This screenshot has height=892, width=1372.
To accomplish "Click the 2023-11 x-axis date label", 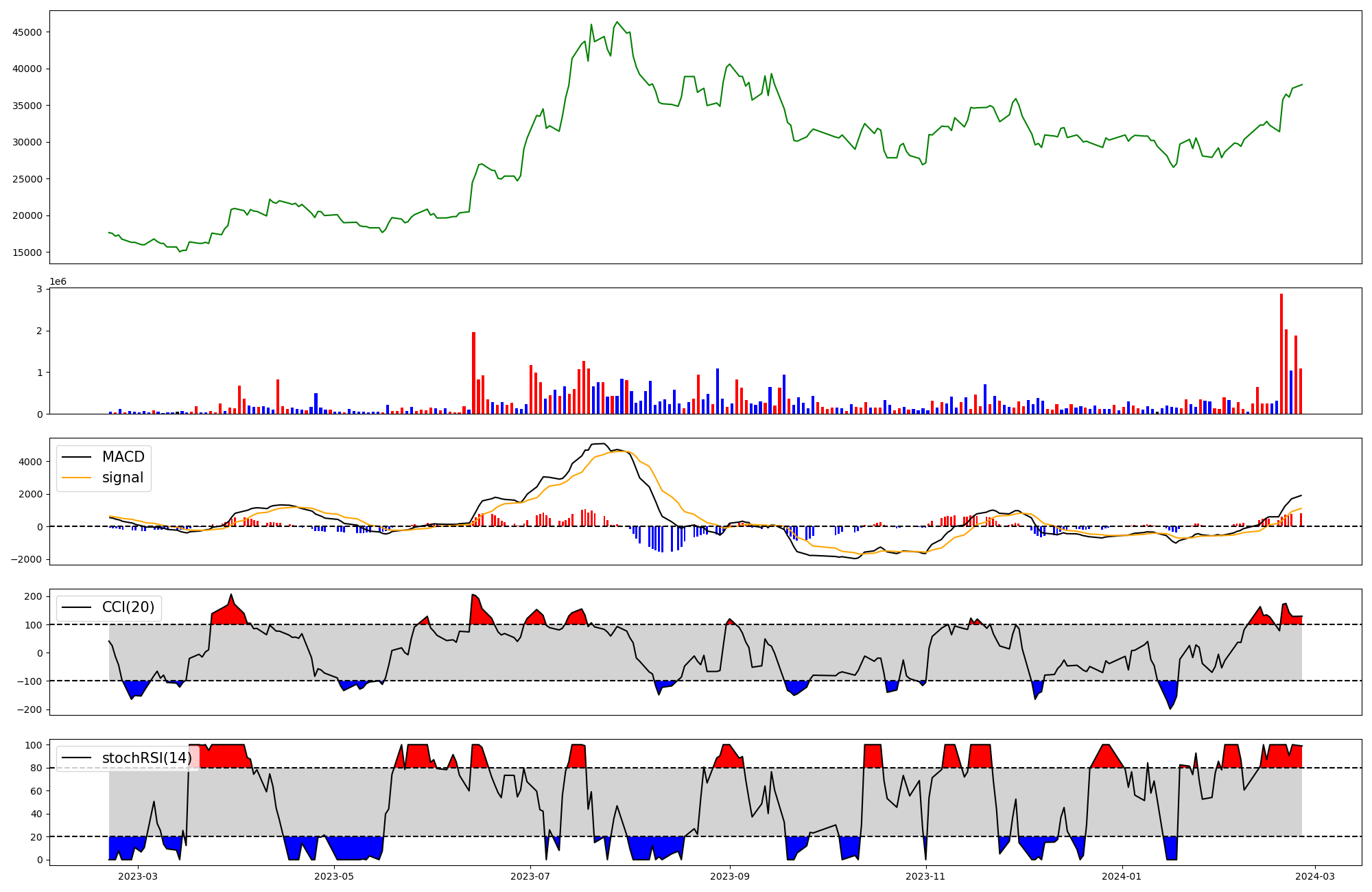I will pos(926,876).
